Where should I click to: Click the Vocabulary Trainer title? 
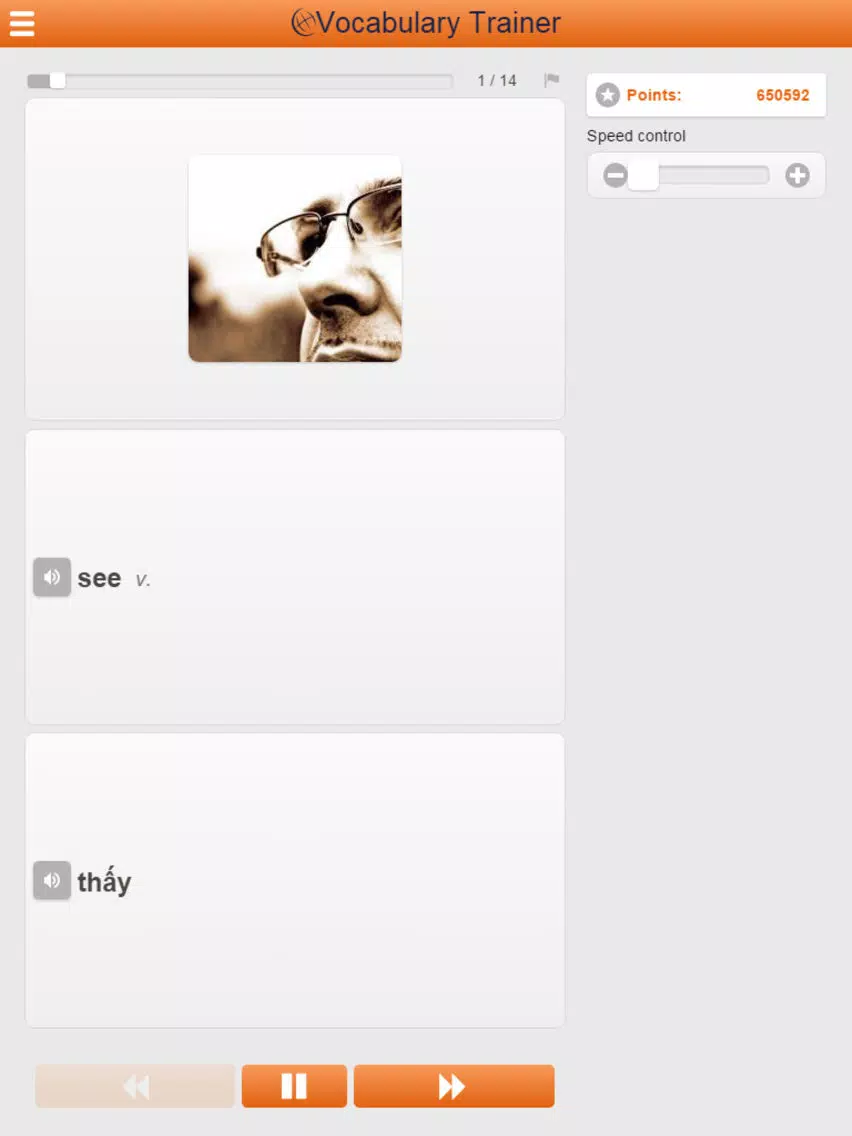click(439, 23)
